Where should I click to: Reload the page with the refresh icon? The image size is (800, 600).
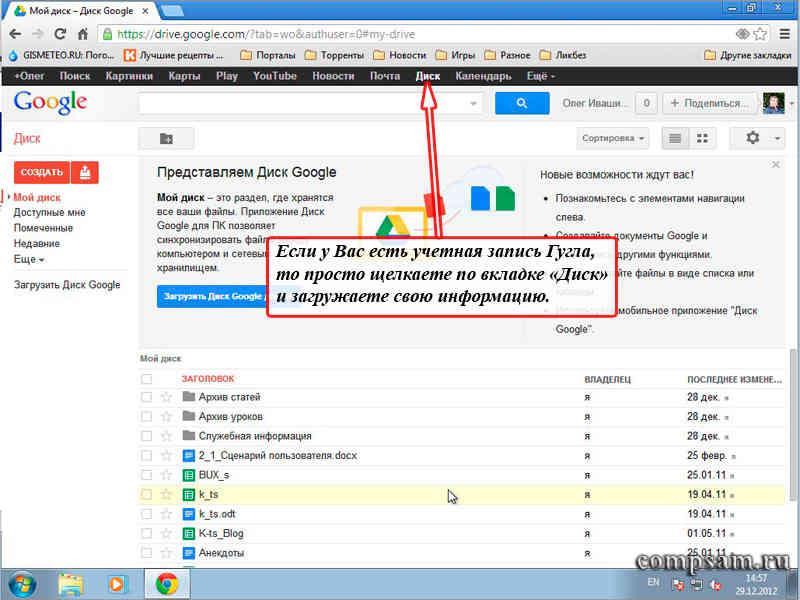60,34
